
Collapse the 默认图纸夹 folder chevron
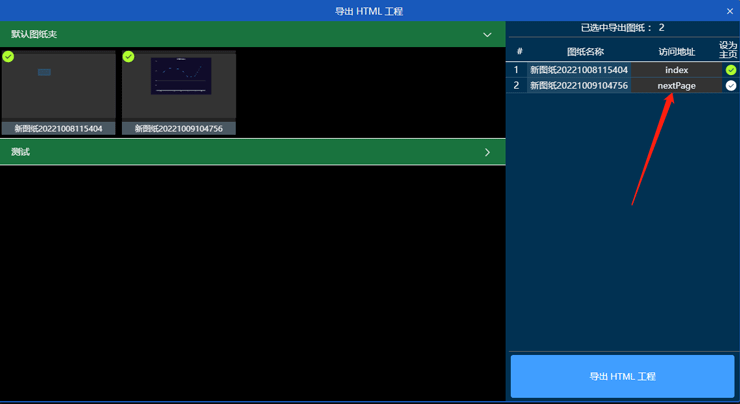[x=487, y=35]
